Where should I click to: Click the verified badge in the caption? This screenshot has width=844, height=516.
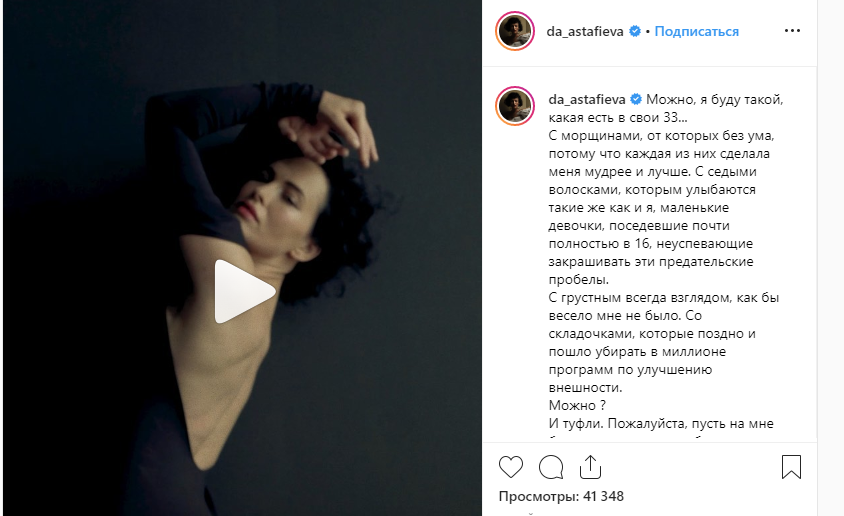[x=636, y=100]
